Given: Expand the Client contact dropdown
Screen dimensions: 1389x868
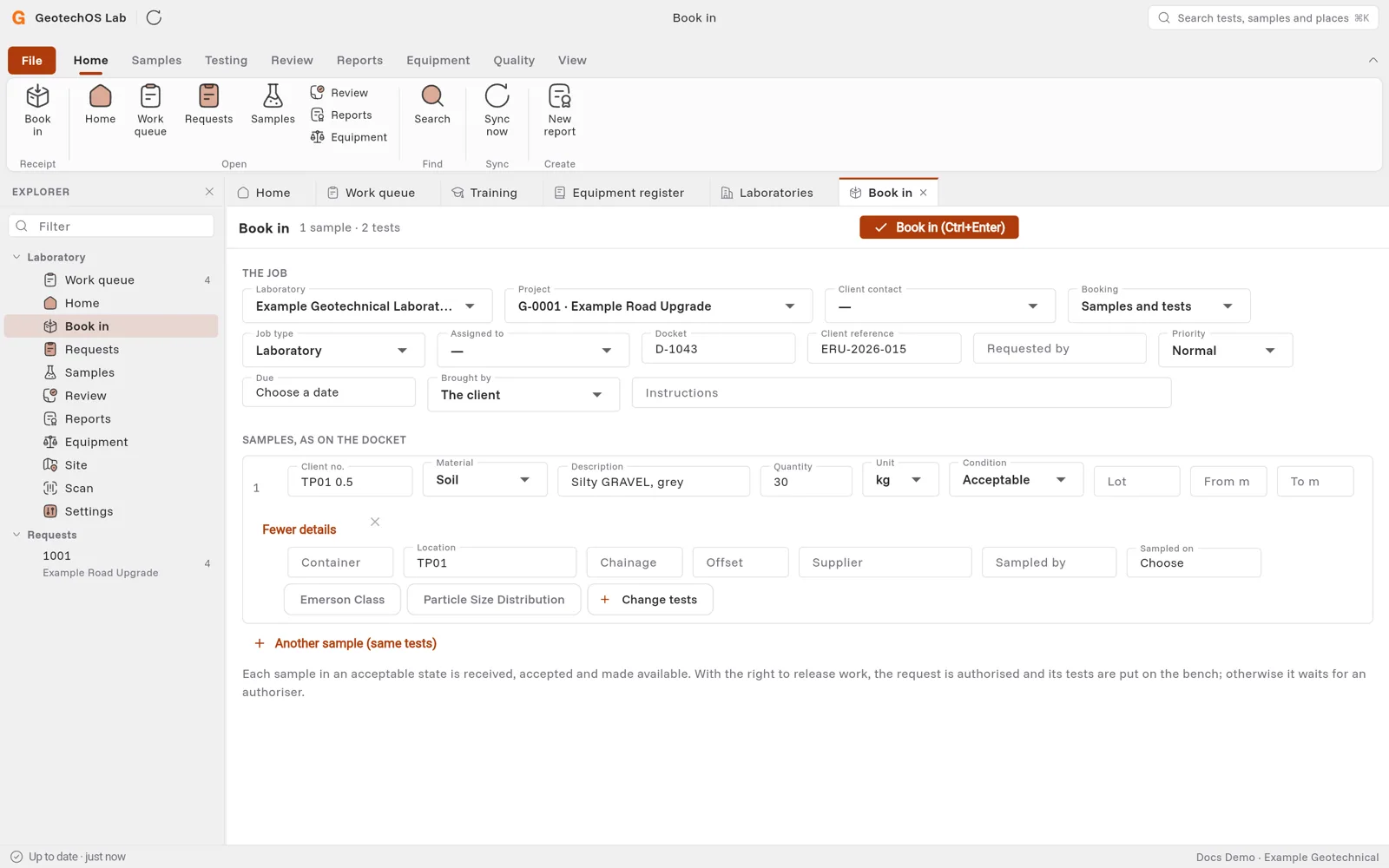Looking at the screenshot, I should 940,306.
